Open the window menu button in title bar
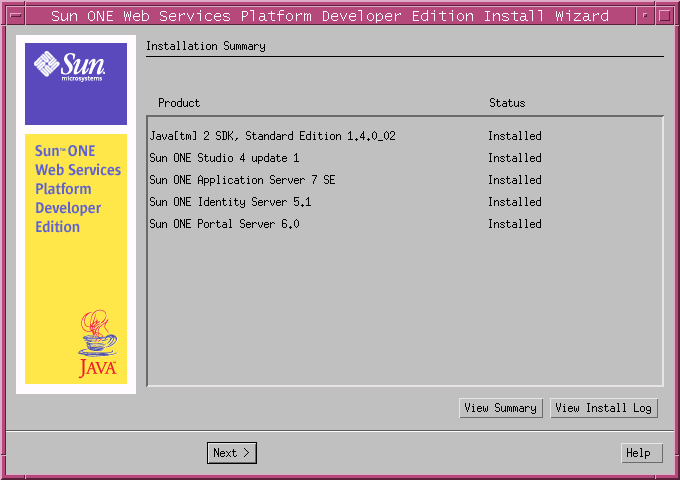680x480 pixels. click(x=16, y=16)
